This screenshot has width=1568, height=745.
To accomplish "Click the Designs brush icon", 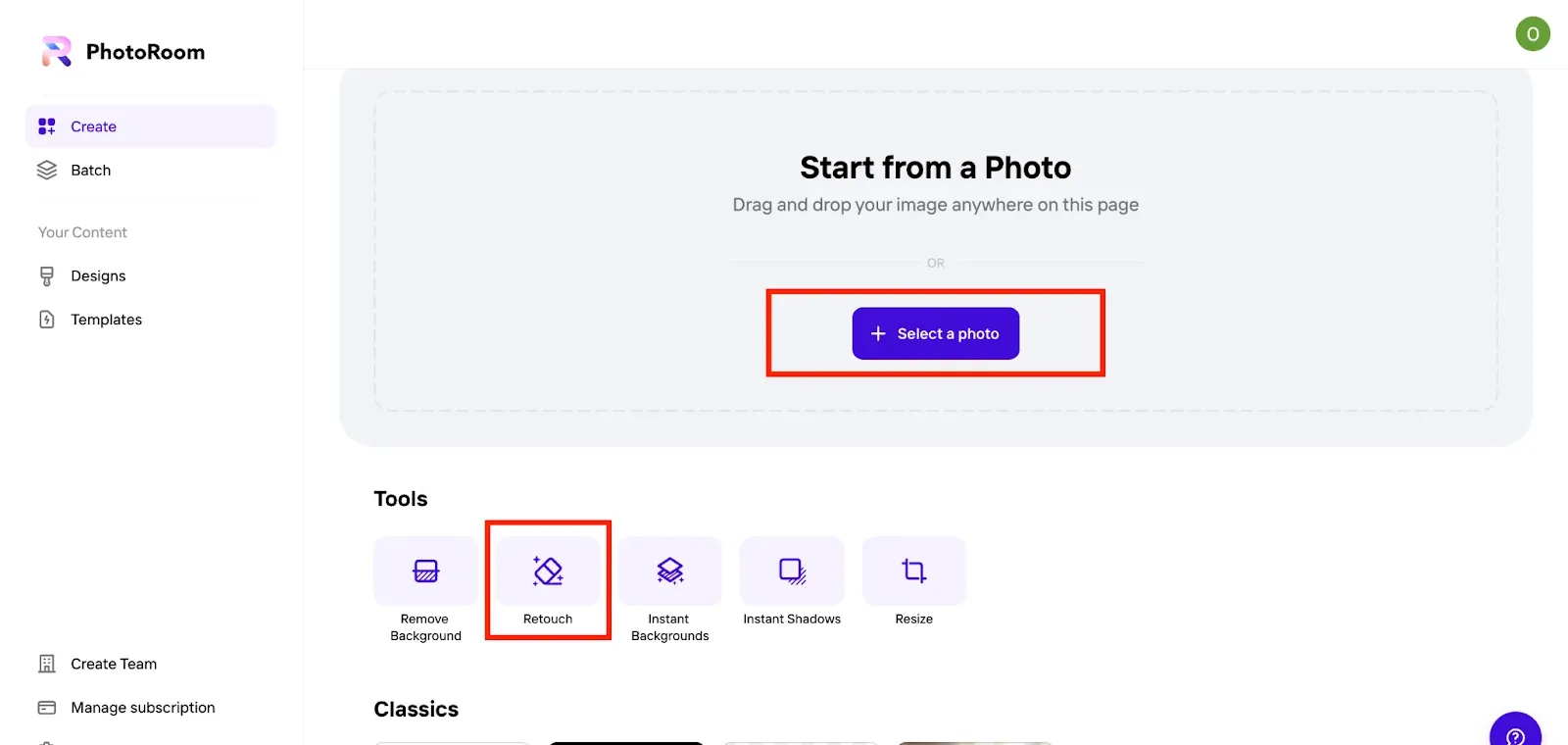I will 47,275.
